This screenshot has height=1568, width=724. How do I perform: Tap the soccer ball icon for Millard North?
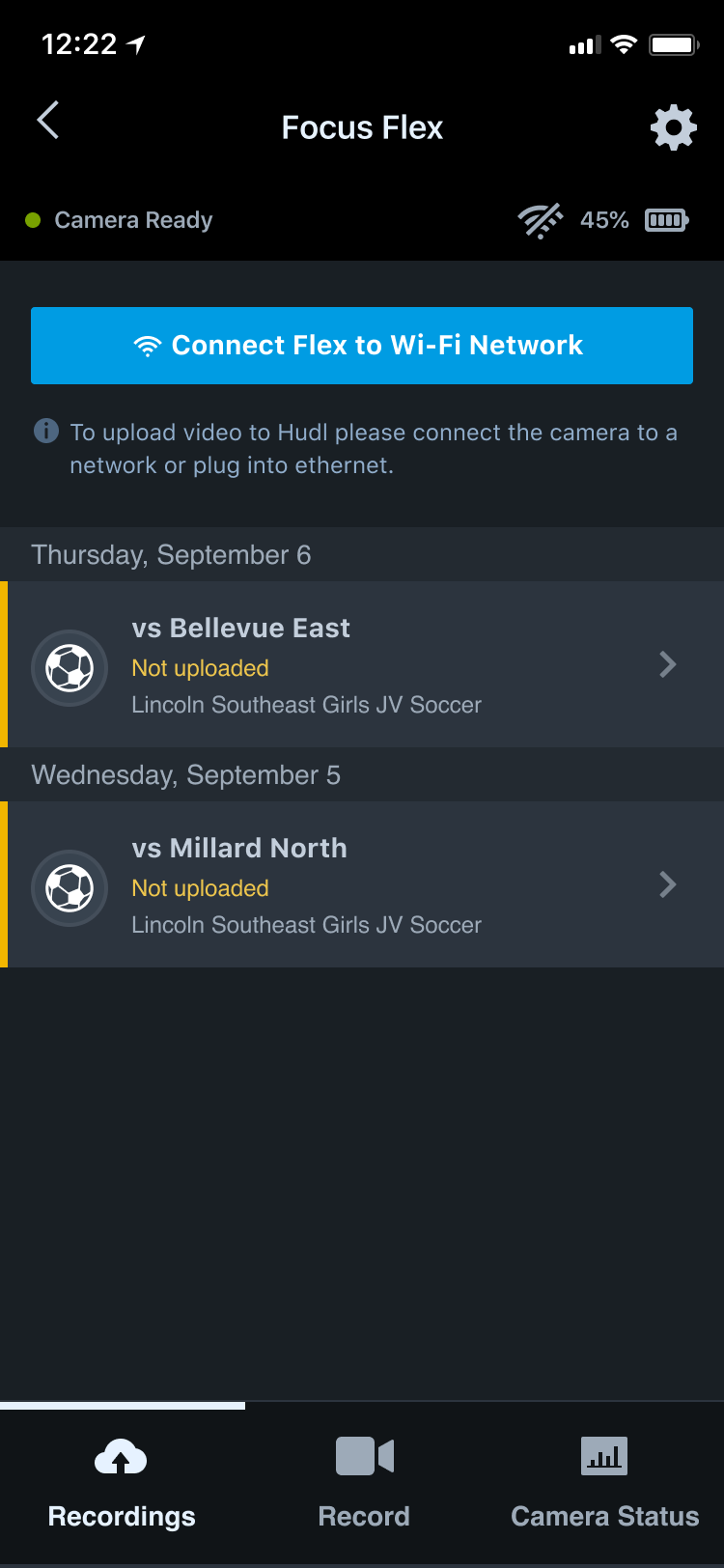pyautogui.click(x=69, y=887)
